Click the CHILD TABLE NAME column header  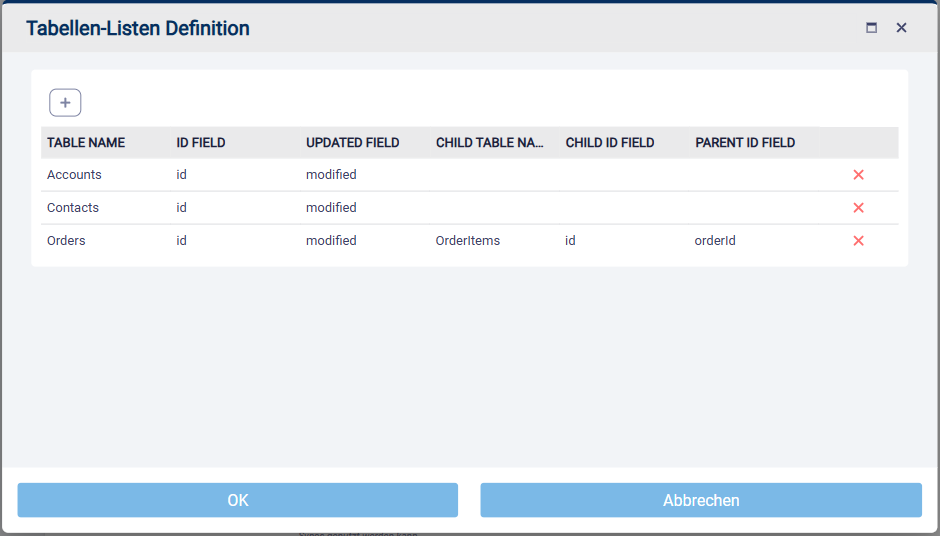(489, 143)
